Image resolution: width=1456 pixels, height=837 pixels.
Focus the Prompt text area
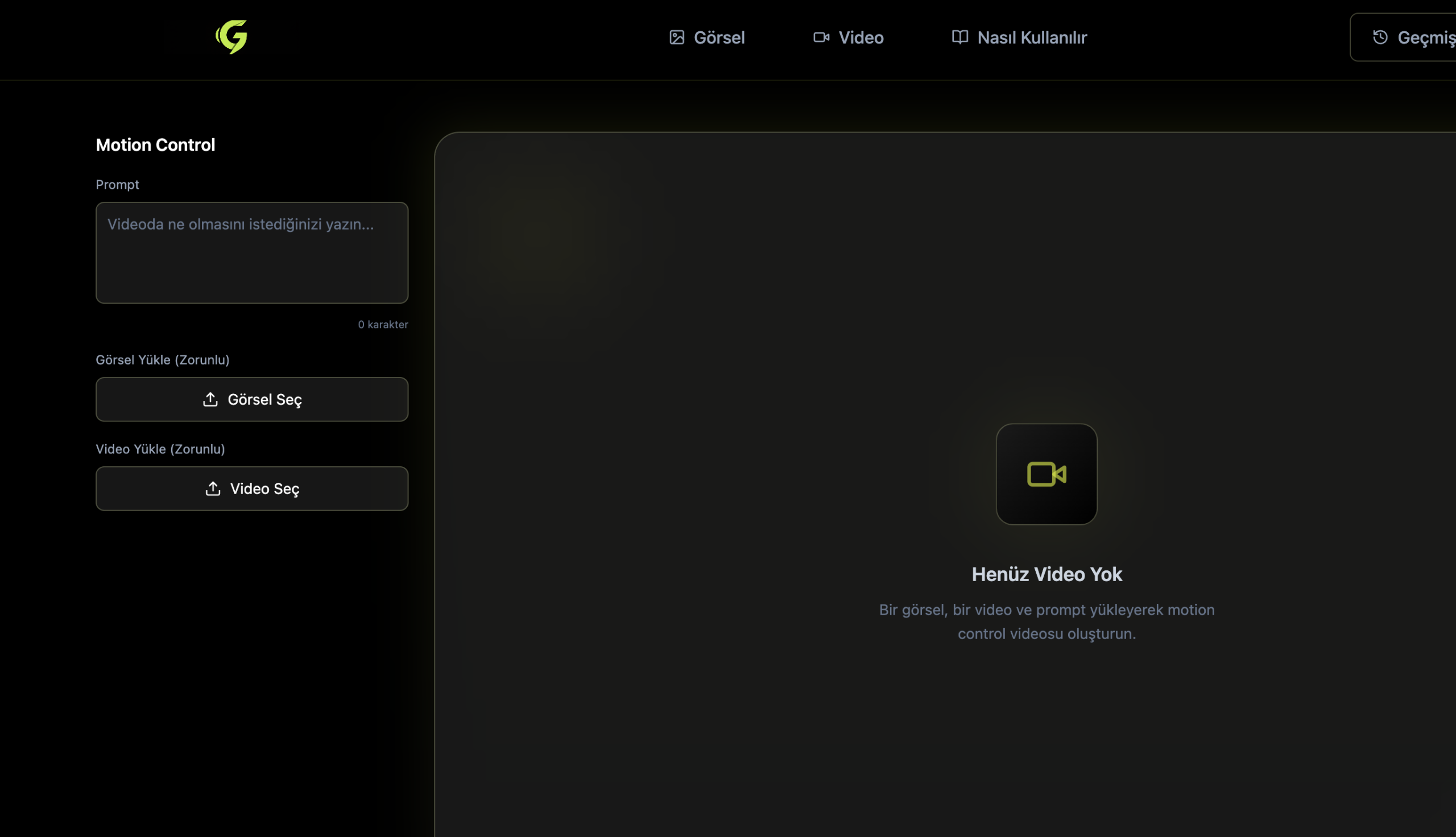(252, 253)
